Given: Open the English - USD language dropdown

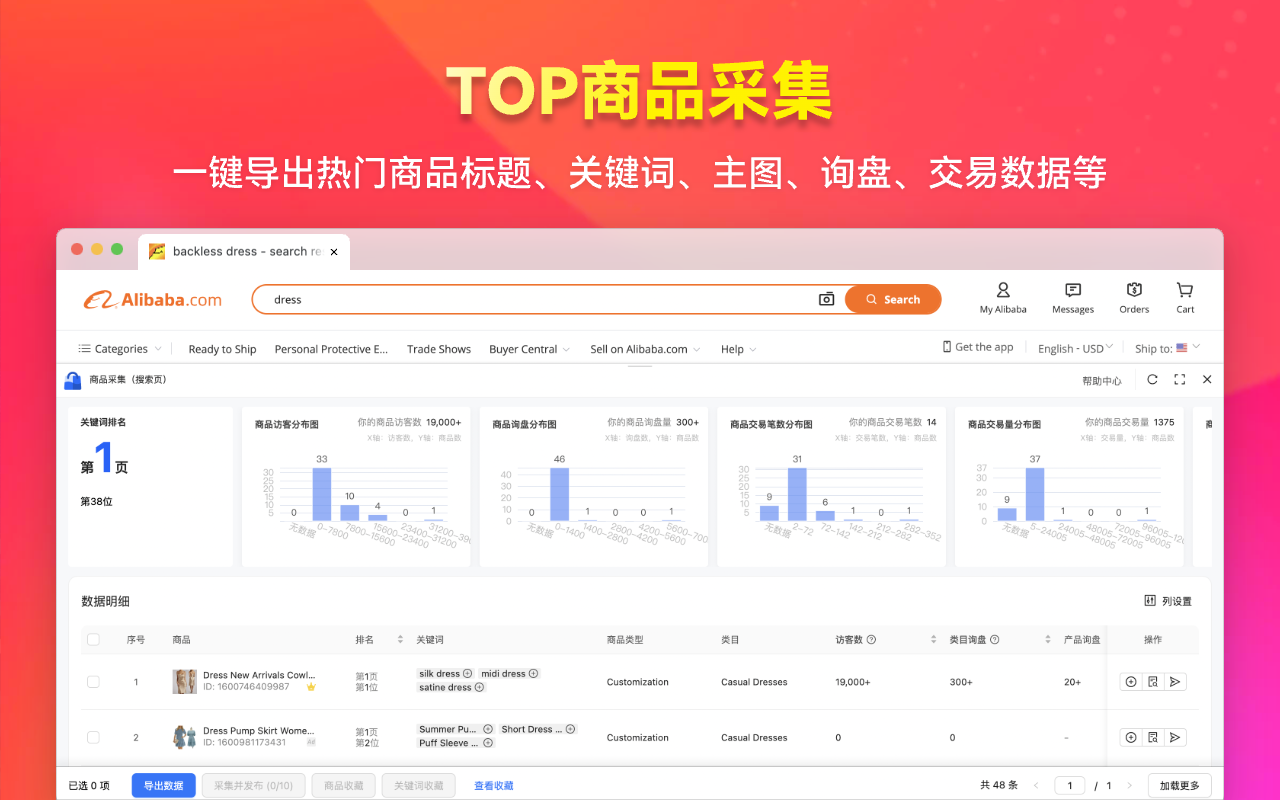Looking at the screenshot, I should (1074, 348).
